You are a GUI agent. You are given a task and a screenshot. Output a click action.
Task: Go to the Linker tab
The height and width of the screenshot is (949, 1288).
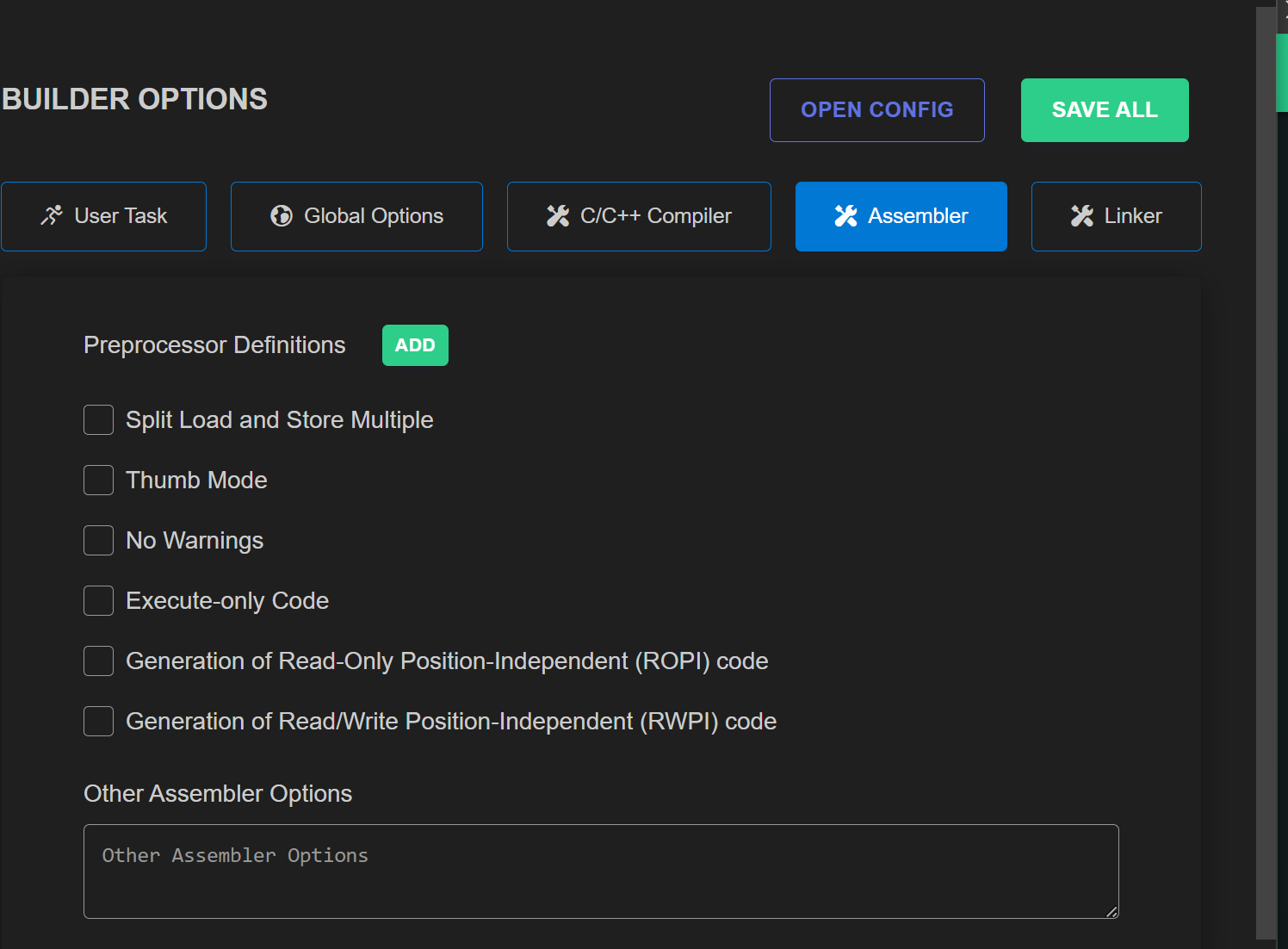pos(1117,216)
